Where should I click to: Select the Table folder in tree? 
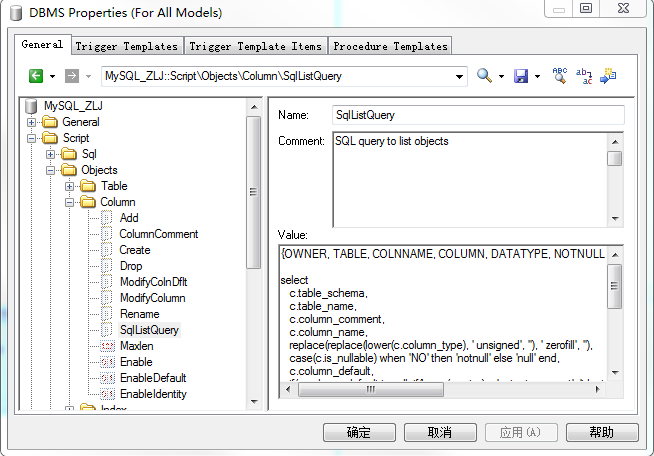[x=114, y=186]
